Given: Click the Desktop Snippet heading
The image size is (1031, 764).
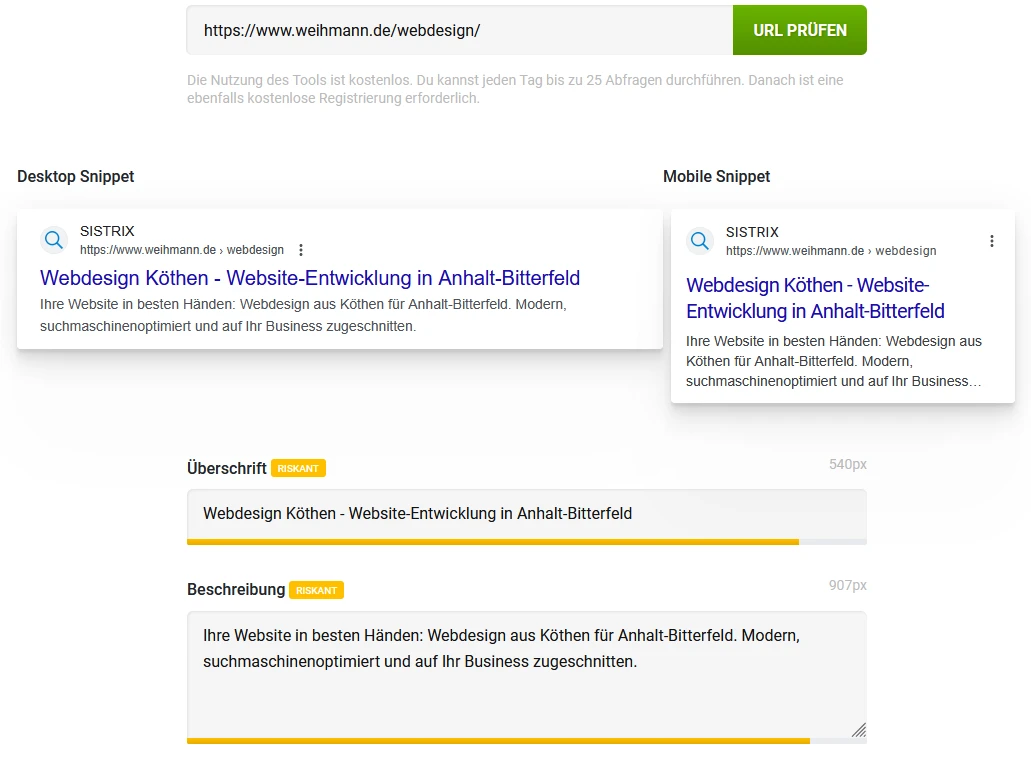Looking at the screenshot, I should 76,176.
